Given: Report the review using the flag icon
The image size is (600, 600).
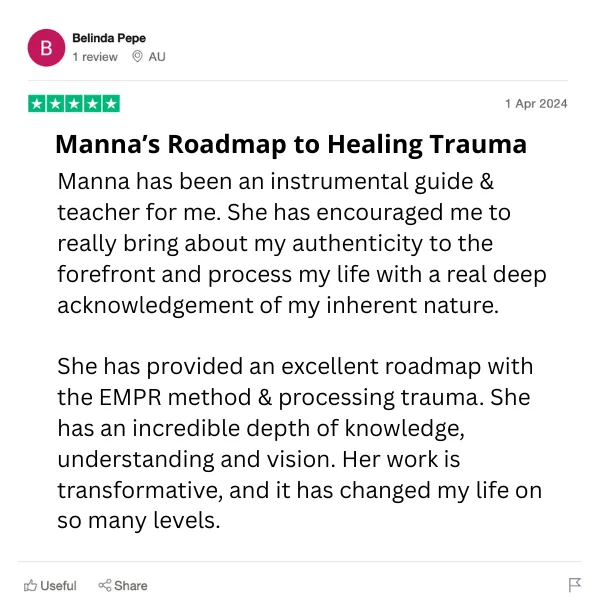Looking at the screenshot, I should coord(574,584).
